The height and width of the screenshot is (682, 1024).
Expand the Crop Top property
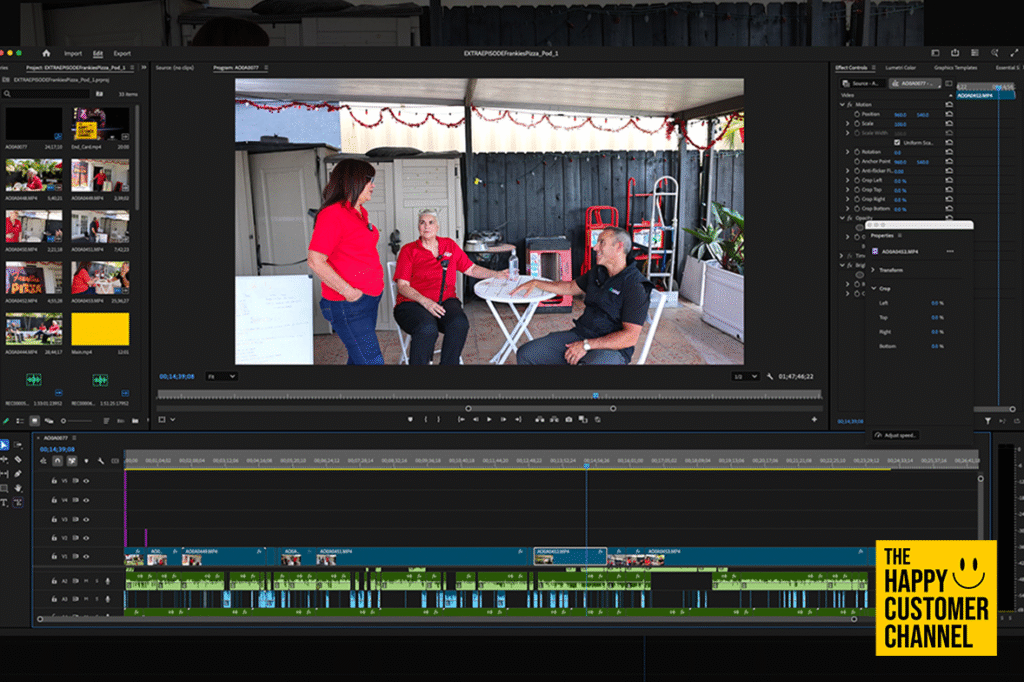[848, 189]
